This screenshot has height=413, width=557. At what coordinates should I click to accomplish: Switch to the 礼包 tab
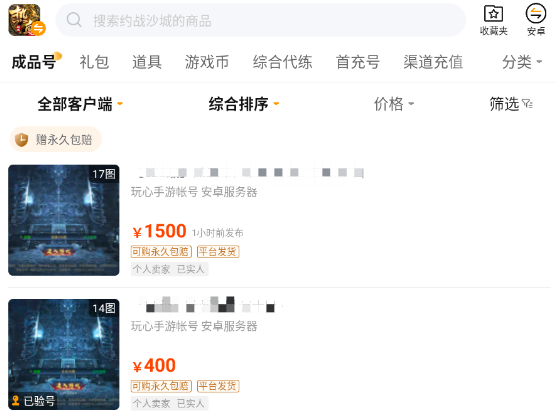click(x=94, y=62)
